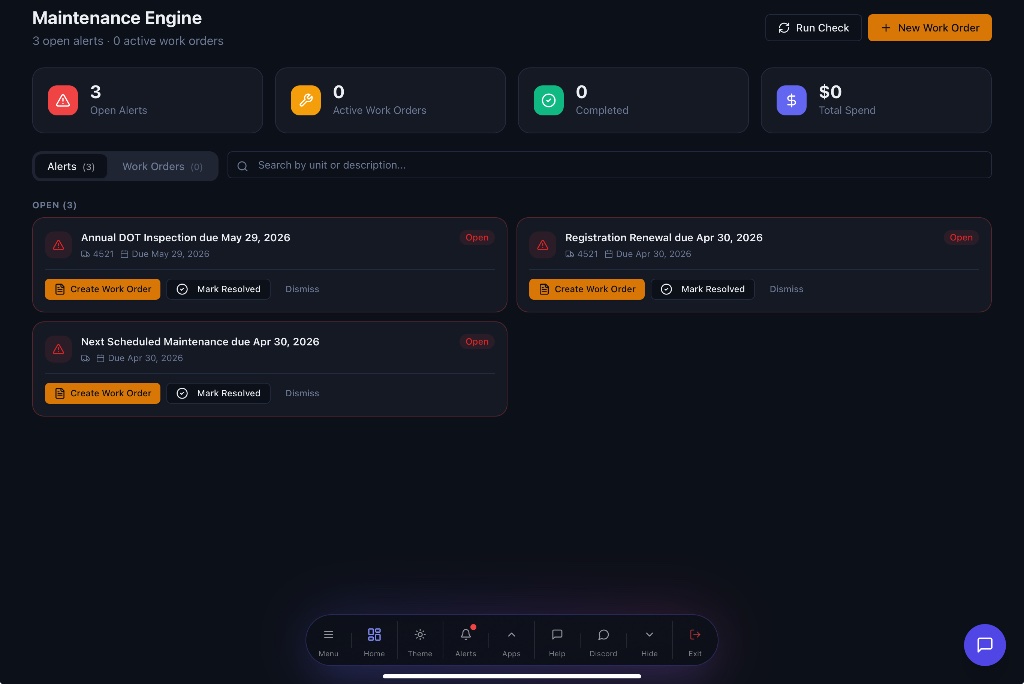Image resolution: width=1024 pixels, height=684 pixels.
Task: Click Run Check button
Action: [813, 27]
